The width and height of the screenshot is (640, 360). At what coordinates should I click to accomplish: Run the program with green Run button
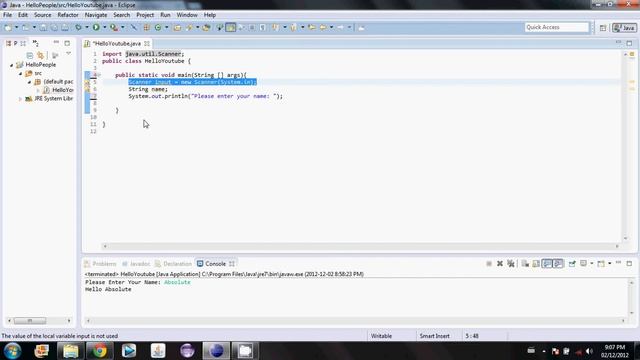pos(96,27)
